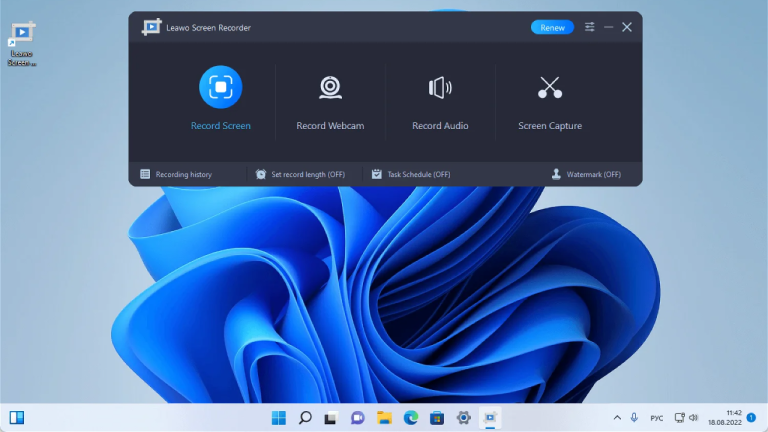Click the network tray icon
Screen dimensions: 768x432
pyautogui.click(x=679, y=418)
